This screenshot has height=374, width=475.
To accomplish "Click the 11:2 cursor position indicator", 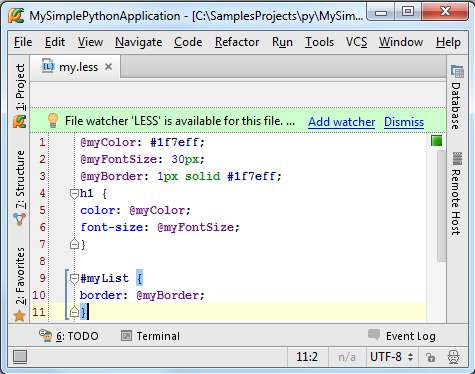I will (307, 357).
